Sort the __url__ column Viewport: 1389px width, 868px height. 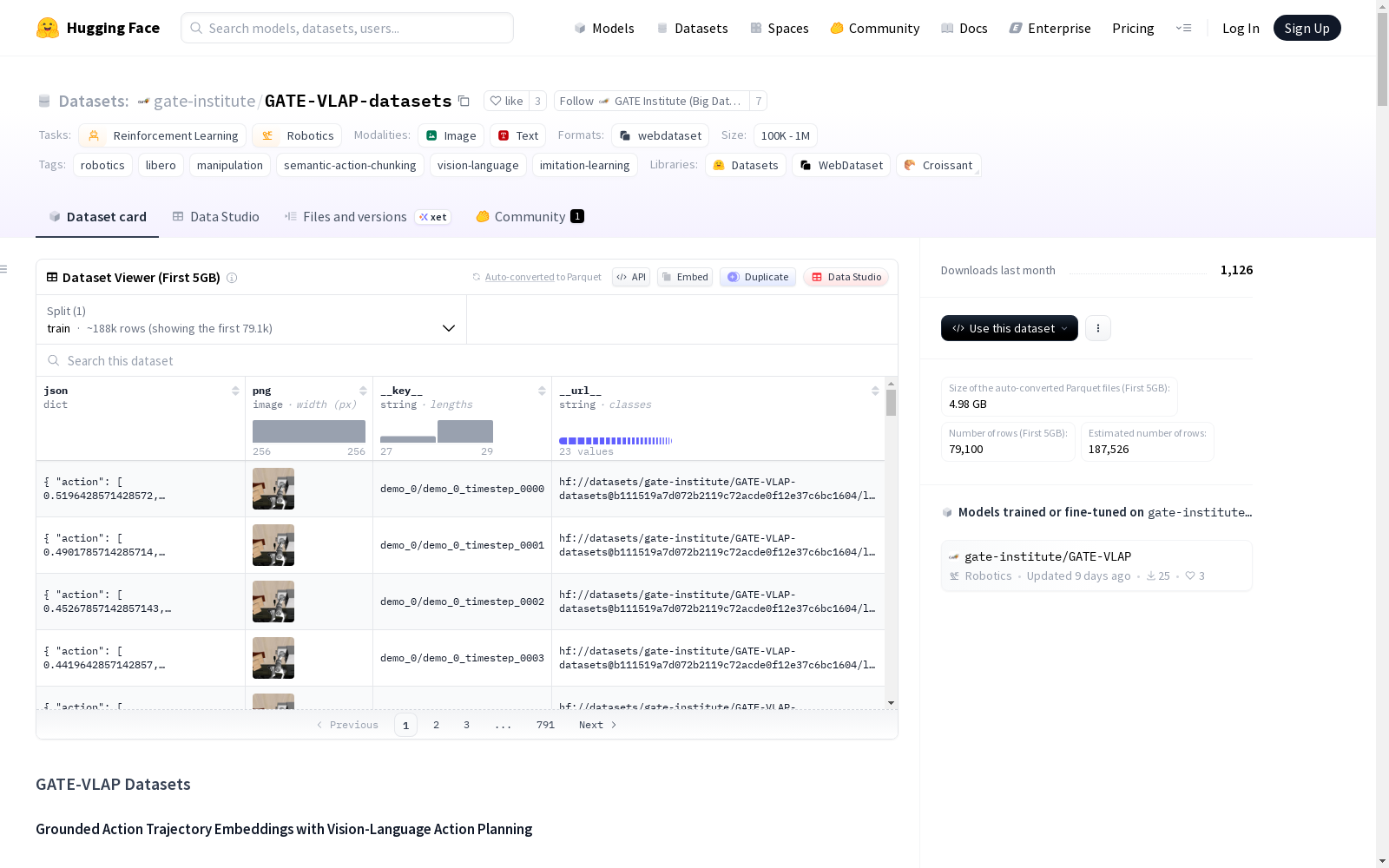pos(875,391)
